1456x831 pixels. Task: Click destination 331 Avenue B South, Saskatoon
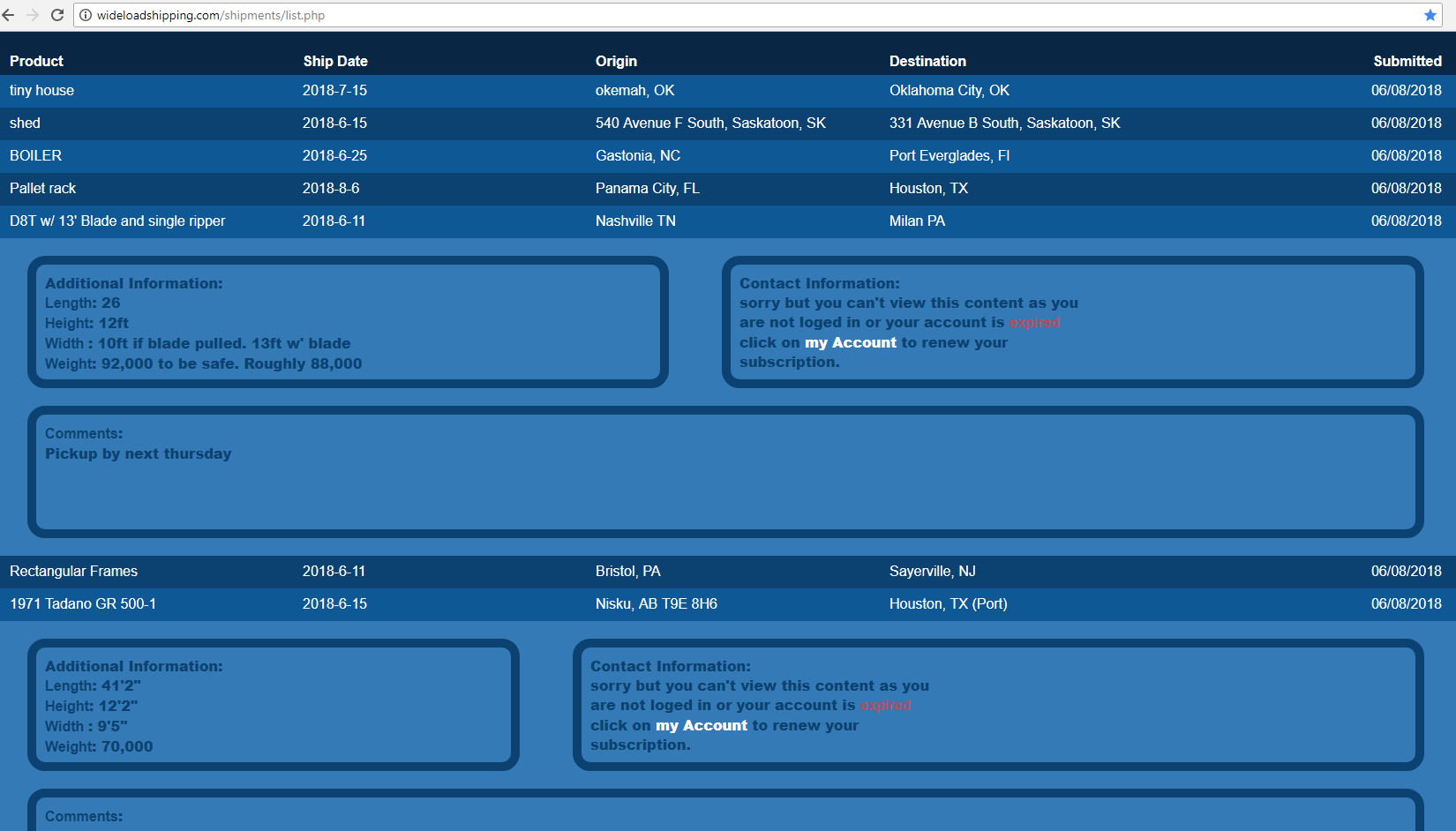pos(1004,124)
